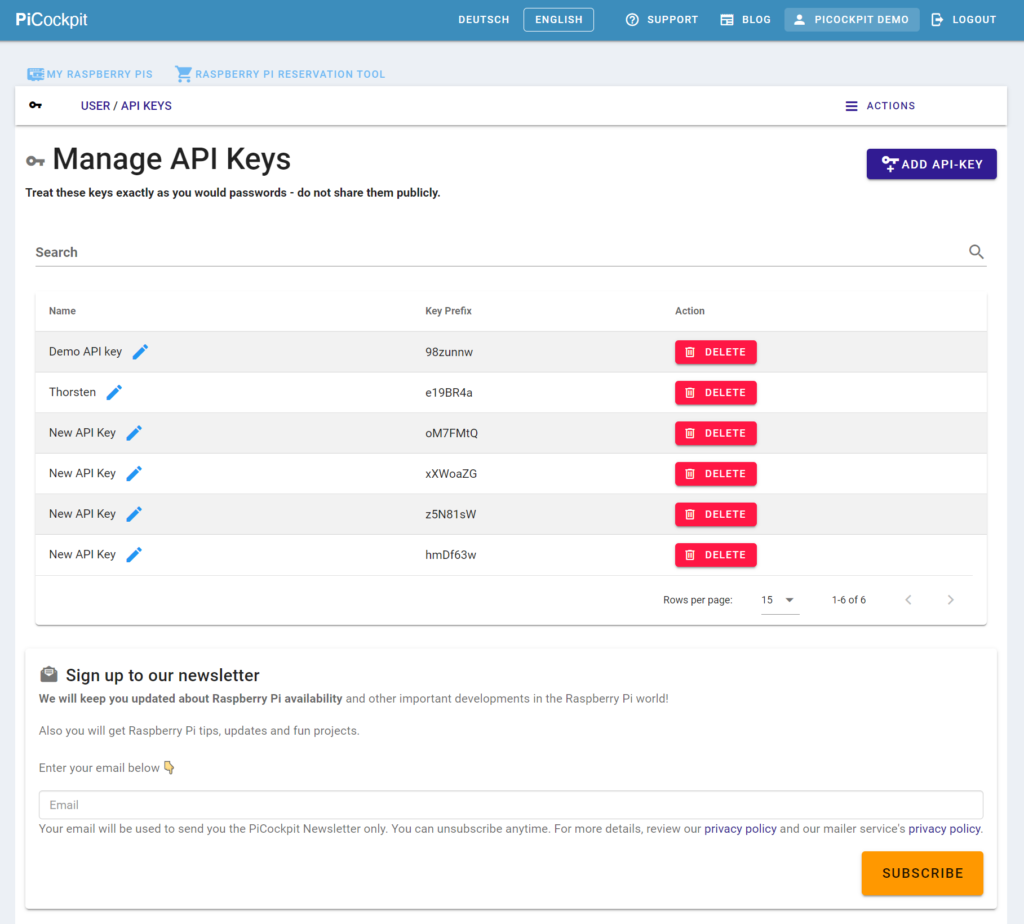Delete the Demo API key
The width and height of the screenshot is (1024, 924).
716,352
